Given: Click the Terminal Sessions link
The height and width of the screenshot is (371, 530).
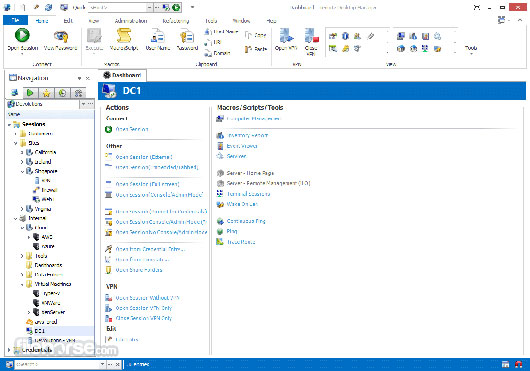Looking at the screenshot, I should tap(248, 194).
